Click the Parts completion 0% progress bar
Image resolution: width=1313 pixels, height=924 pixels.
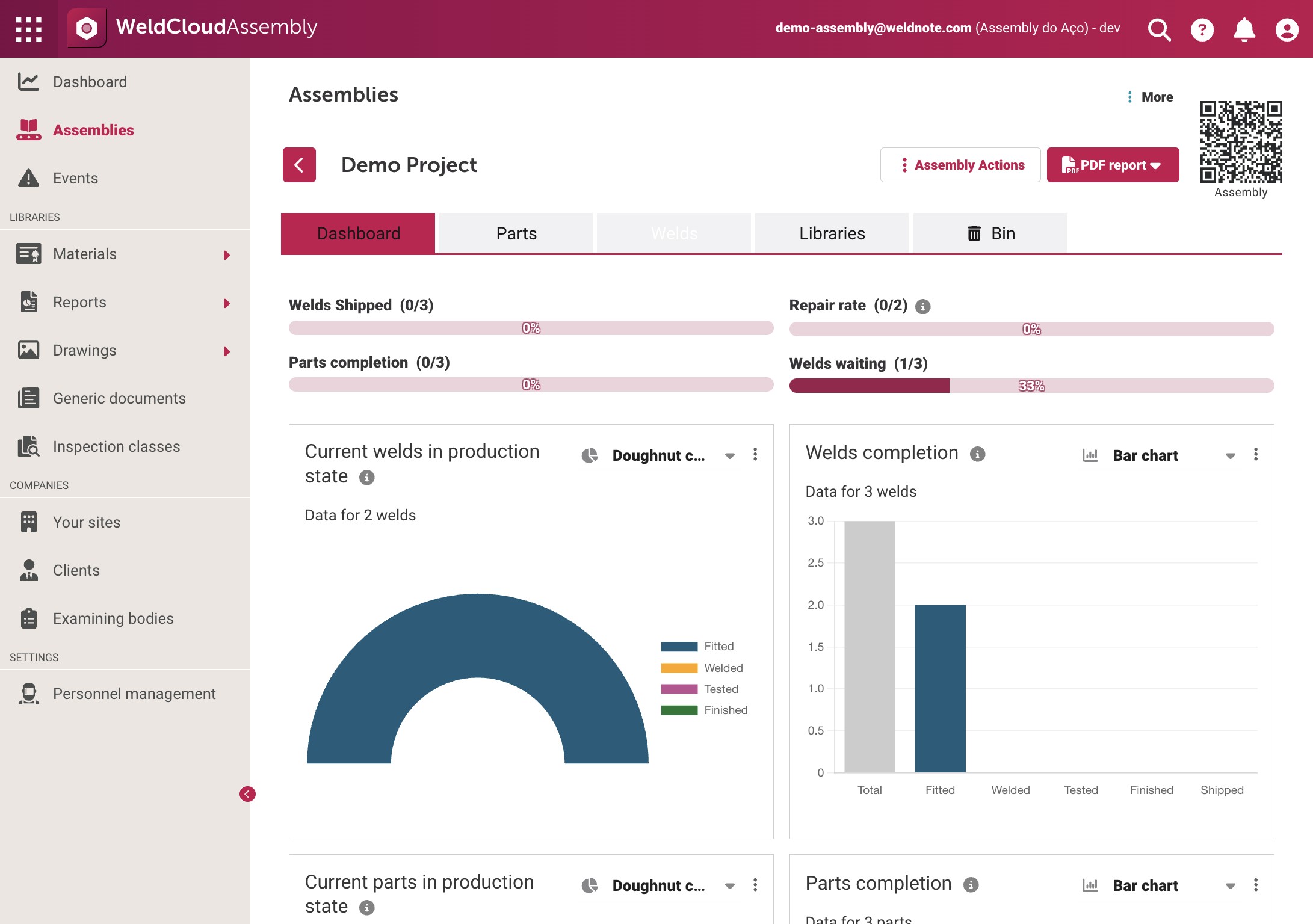[x=531, y=384]
